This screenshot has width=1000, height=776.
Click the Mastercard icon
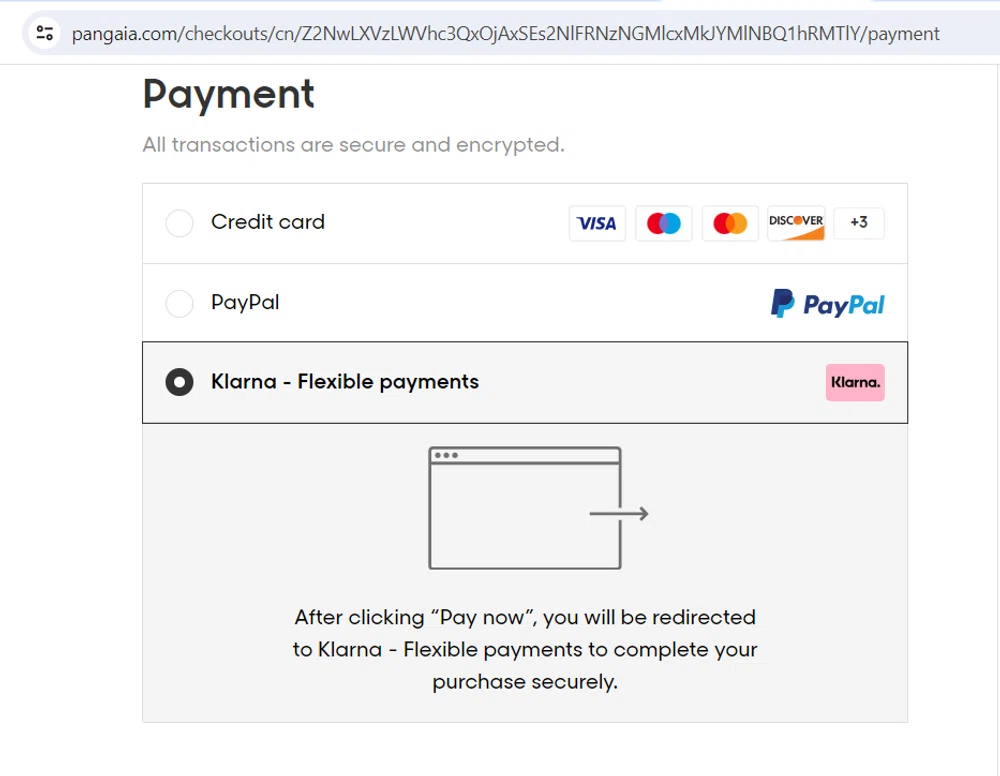pyautogui.click(x=729, y=223)
